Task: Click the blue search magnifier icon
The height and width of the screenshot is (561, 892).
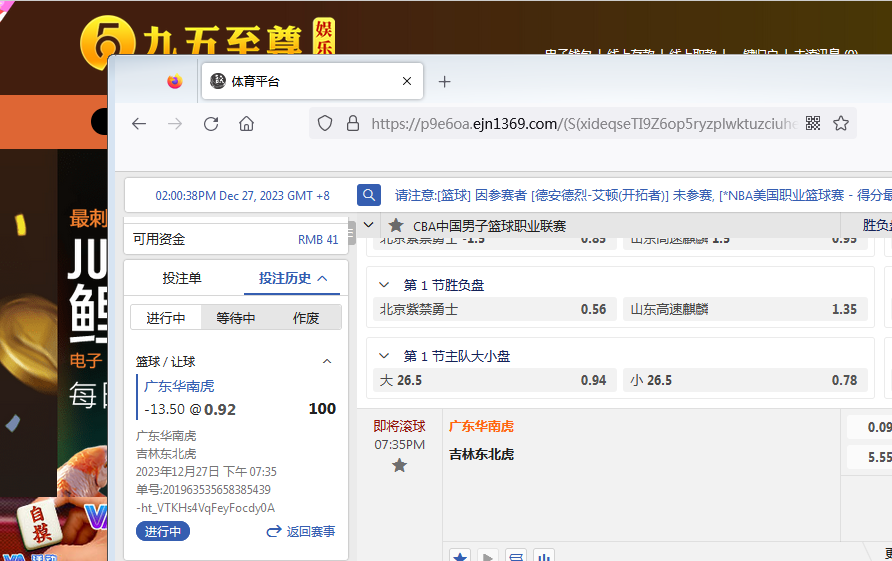Action: point(369,195)
